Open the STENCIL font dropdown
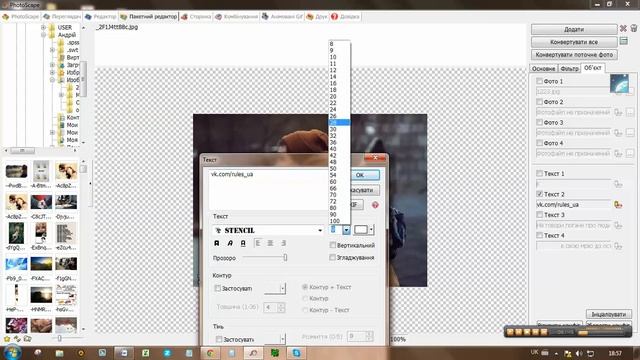Screen dimensions: 640x360 point(320,231)
